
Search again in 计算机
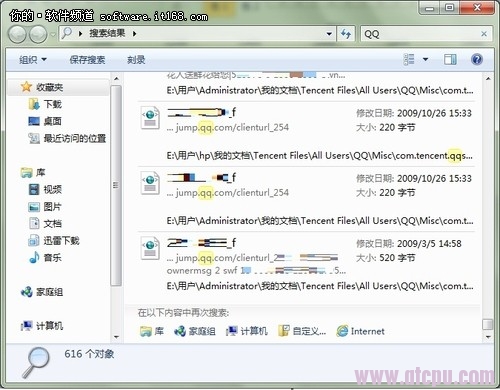(247, 331)
